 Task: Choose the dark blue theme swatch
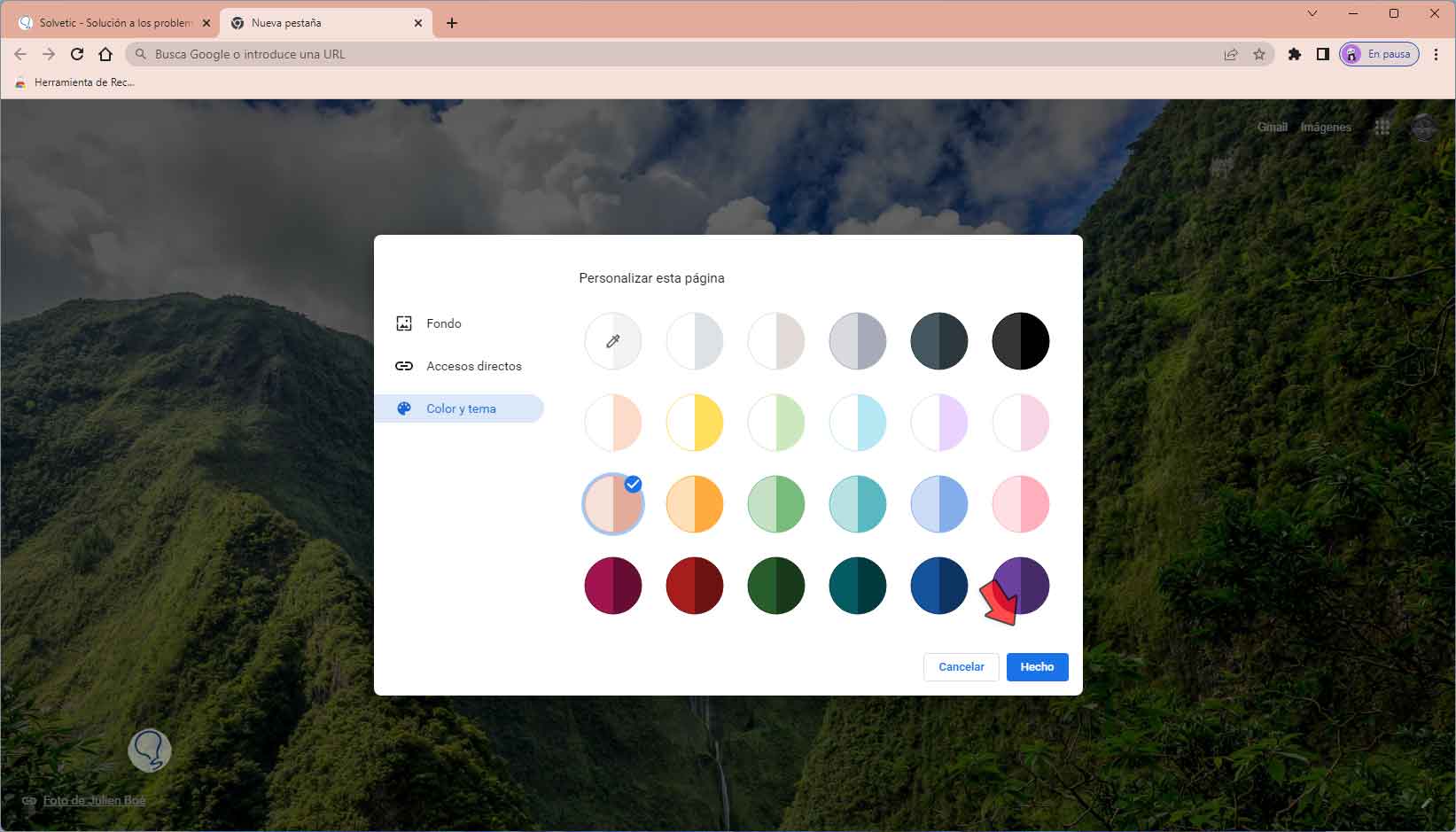(939, 586)
